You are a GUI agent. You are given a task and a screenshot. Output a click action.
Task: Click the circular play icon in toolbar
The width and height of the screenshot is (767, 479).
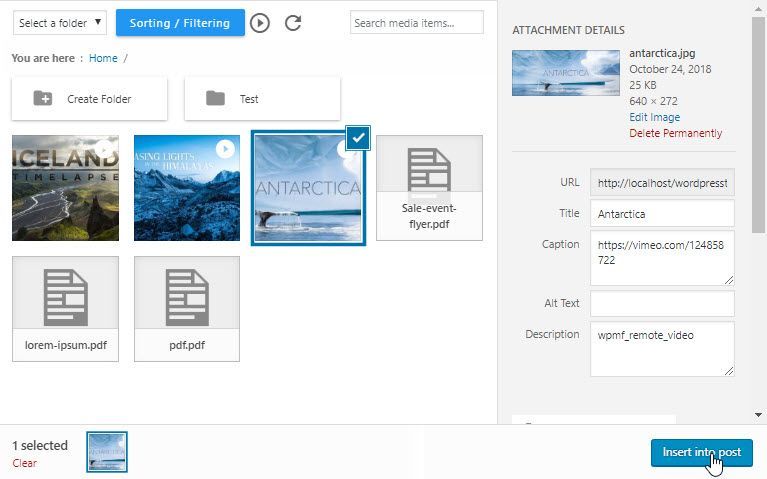click(260, 22)
